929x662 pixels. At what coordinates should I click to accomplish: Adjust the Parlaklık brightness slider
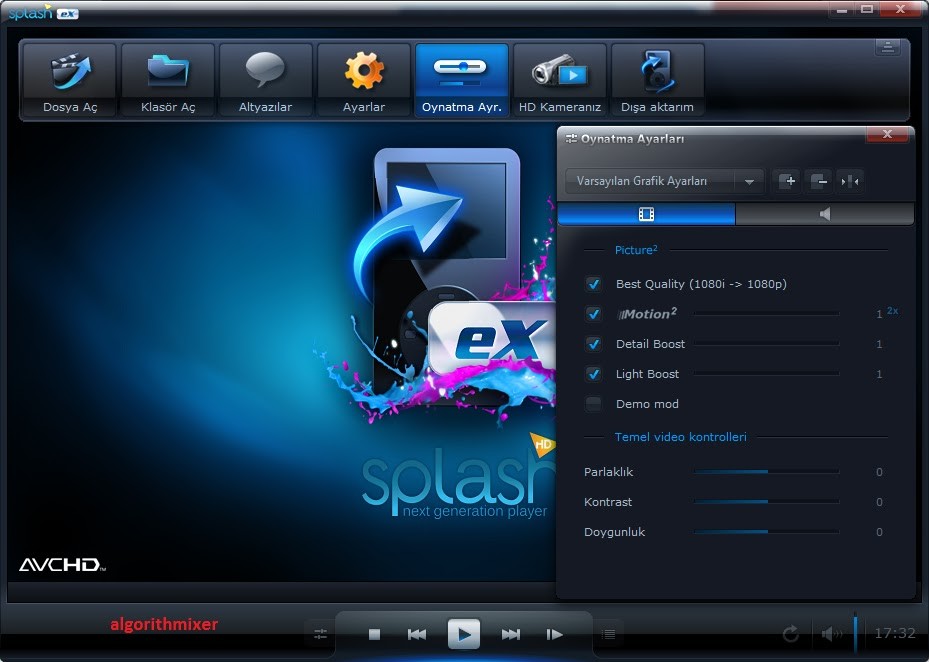[x=766, y=472]
